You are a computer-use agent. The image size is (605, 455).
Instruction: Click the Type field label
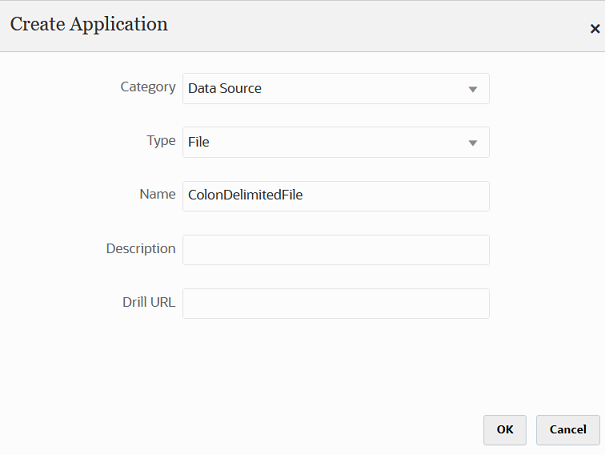pos(161,141)
